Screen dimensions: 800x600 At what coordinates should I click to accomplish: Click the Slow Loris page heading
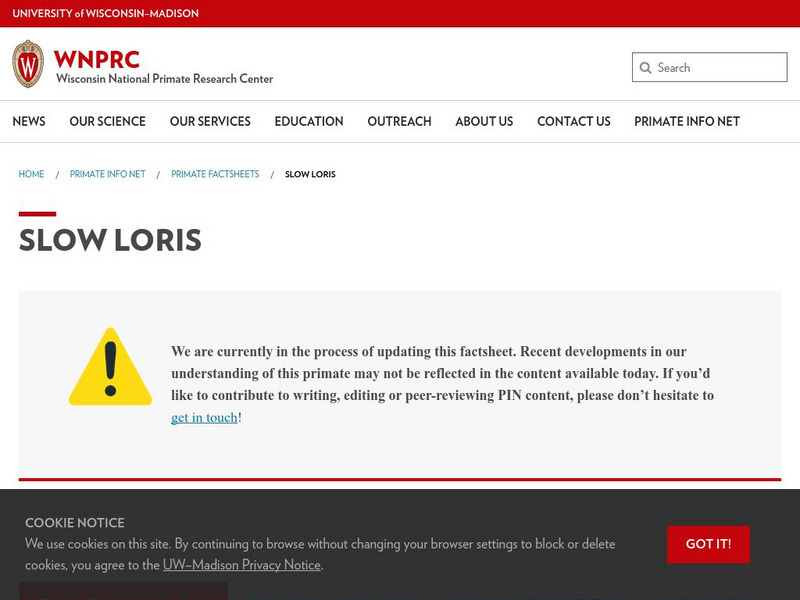pyautogui.click(x=110, y=240)
